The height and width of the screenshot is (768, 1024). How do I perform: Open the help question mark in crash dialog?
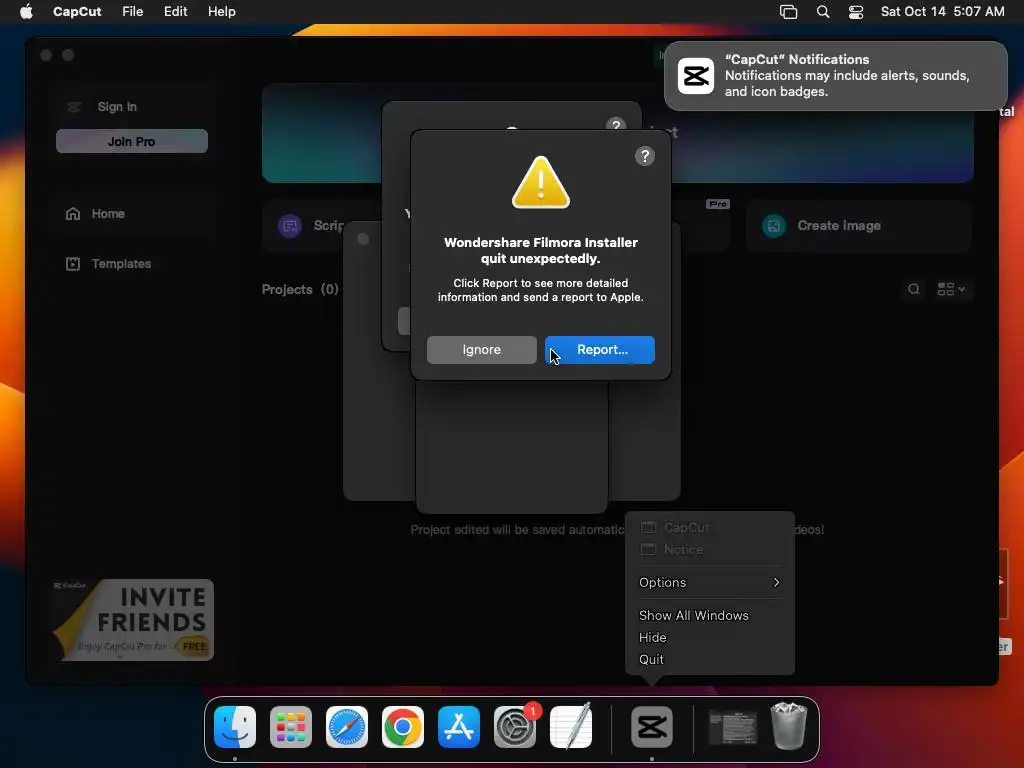[x=645, y=156]
